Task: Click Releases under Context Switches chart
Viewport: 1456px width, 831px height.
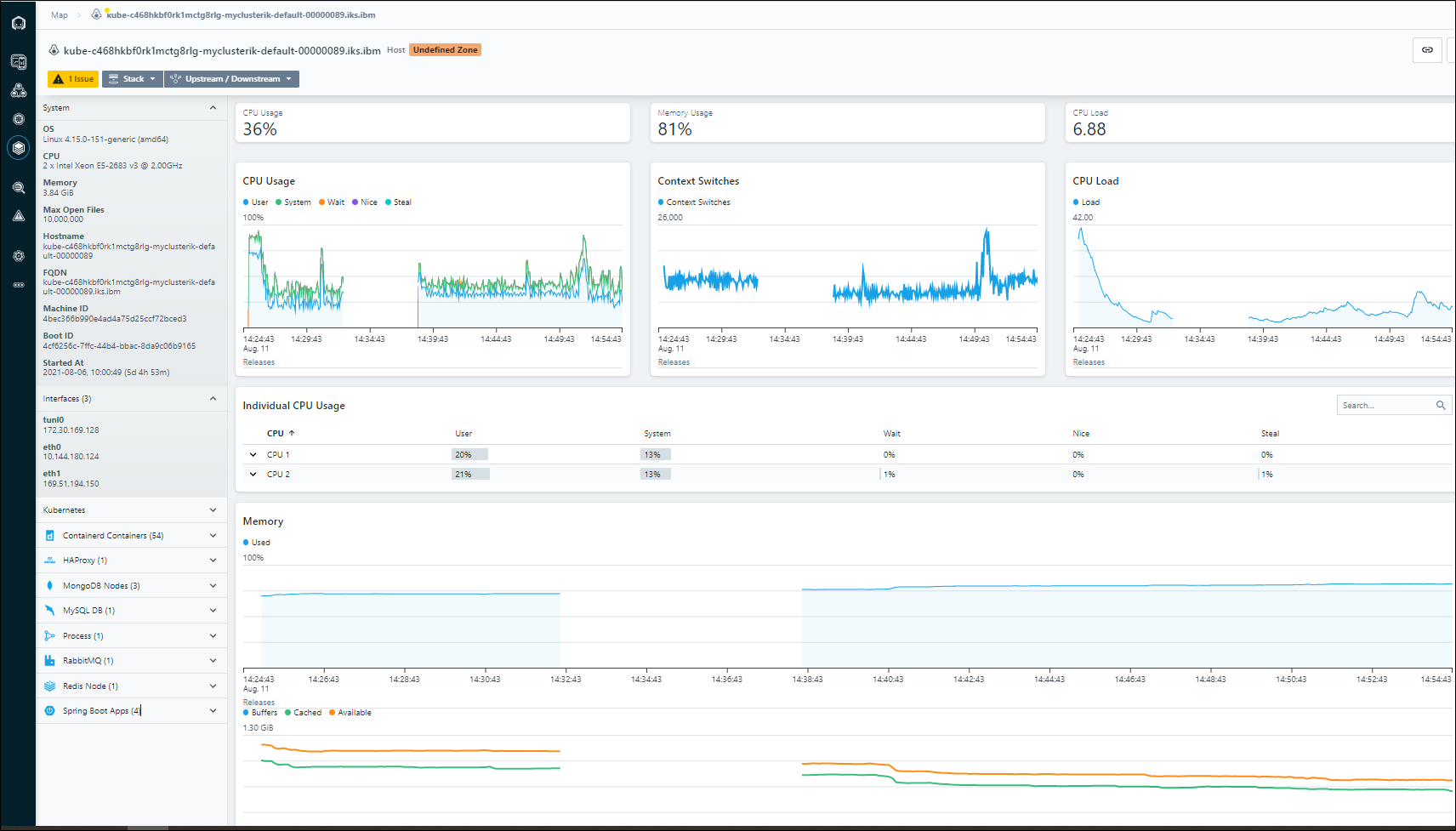Action: 674,362
